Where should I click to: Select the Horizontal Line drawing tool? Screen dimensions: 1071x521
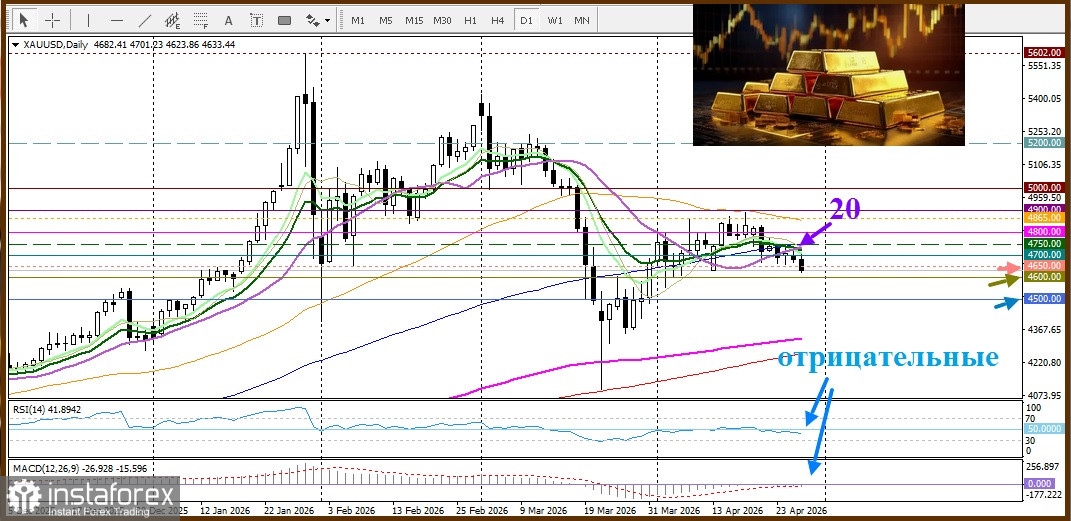point(117,20)
